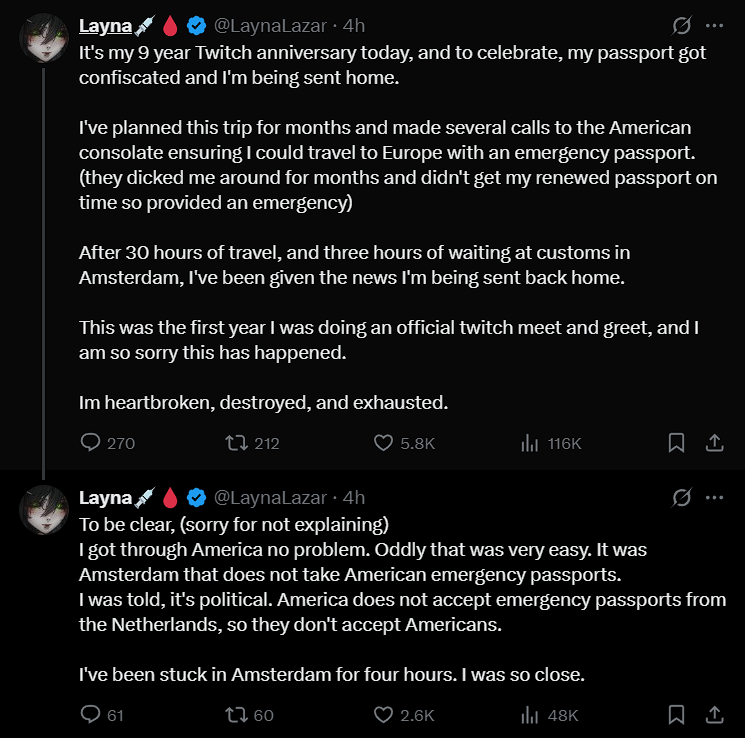Open more options menu on second tweet
This screenshot has height=738, width=745.
coord(714,497)
